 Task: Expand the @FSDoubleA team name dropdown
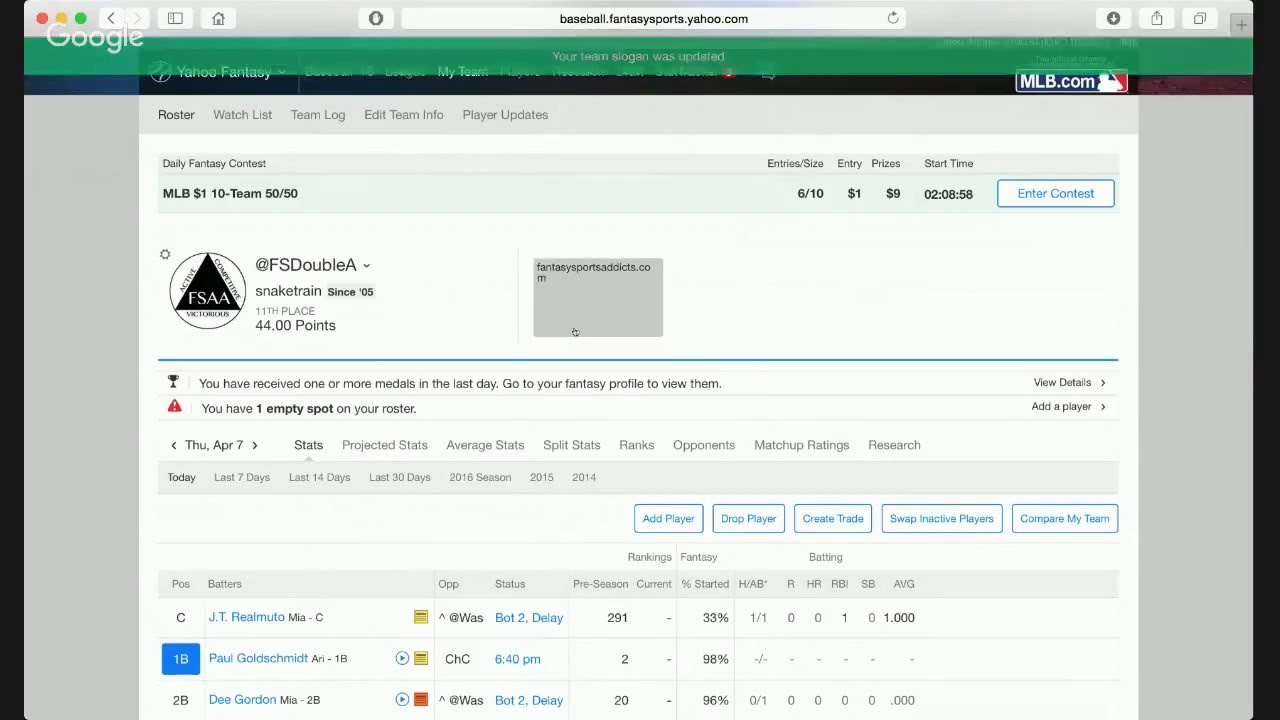(366, 266)
